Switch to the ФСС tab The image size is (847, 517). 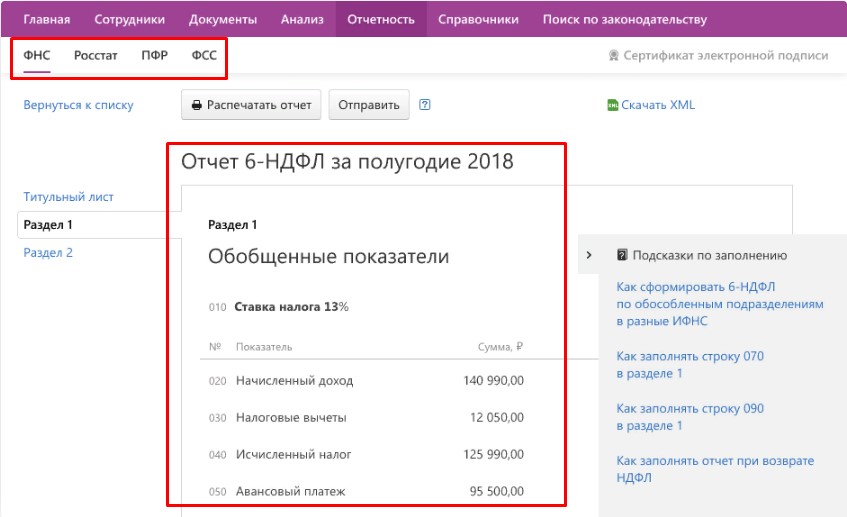pyautogui.click(x=204, y=55)
